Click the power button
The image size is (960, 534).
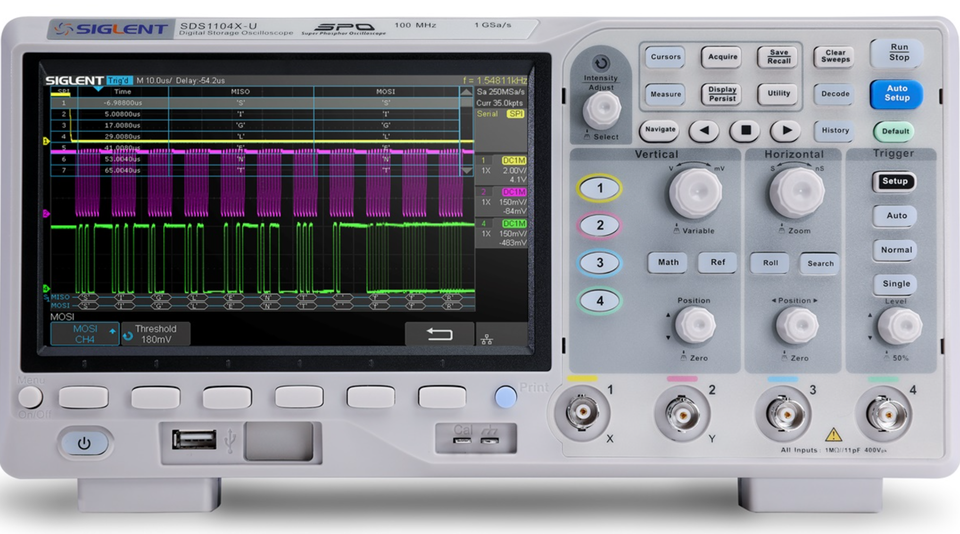[x=84, y=443]
